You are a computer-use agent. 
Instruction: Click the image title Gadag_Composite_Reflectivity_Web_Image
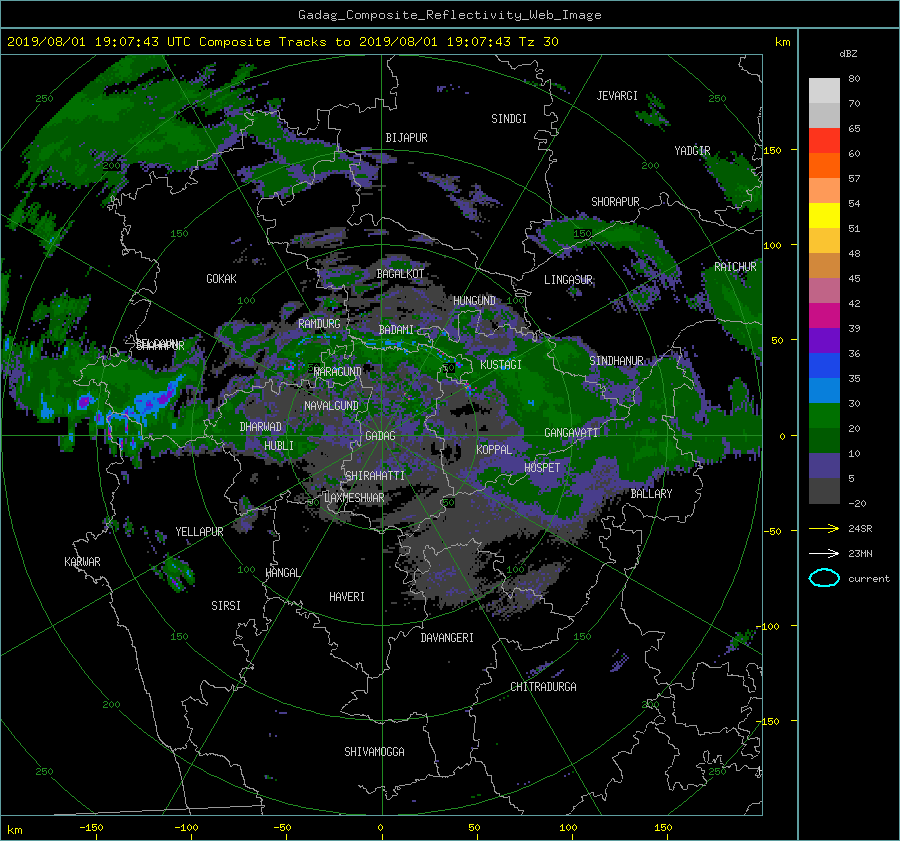(450, 15)
